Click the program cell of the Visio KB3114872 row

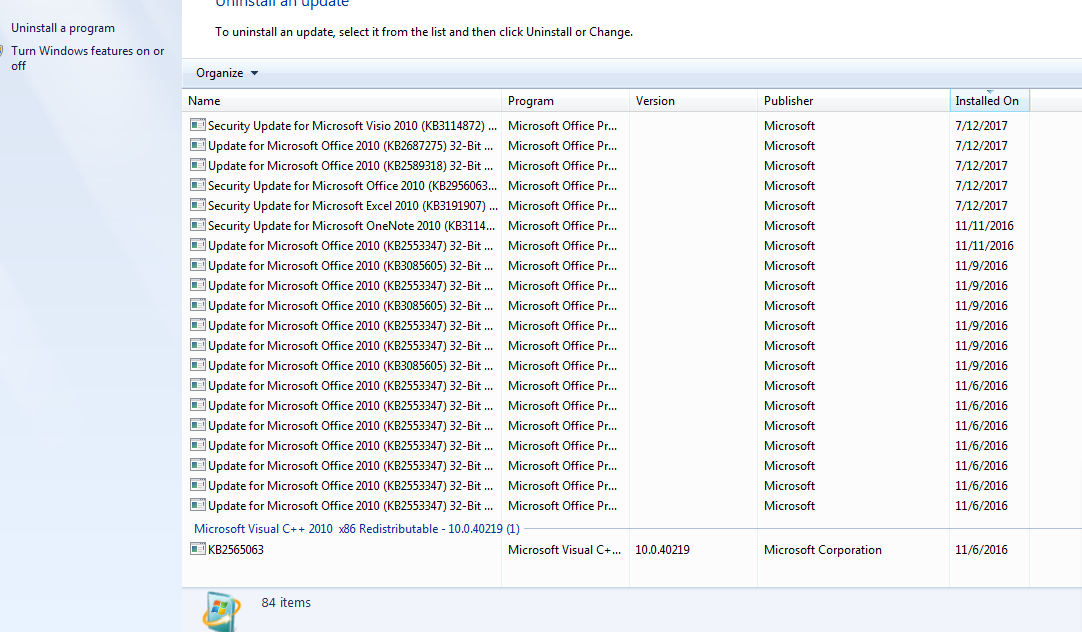562,126
